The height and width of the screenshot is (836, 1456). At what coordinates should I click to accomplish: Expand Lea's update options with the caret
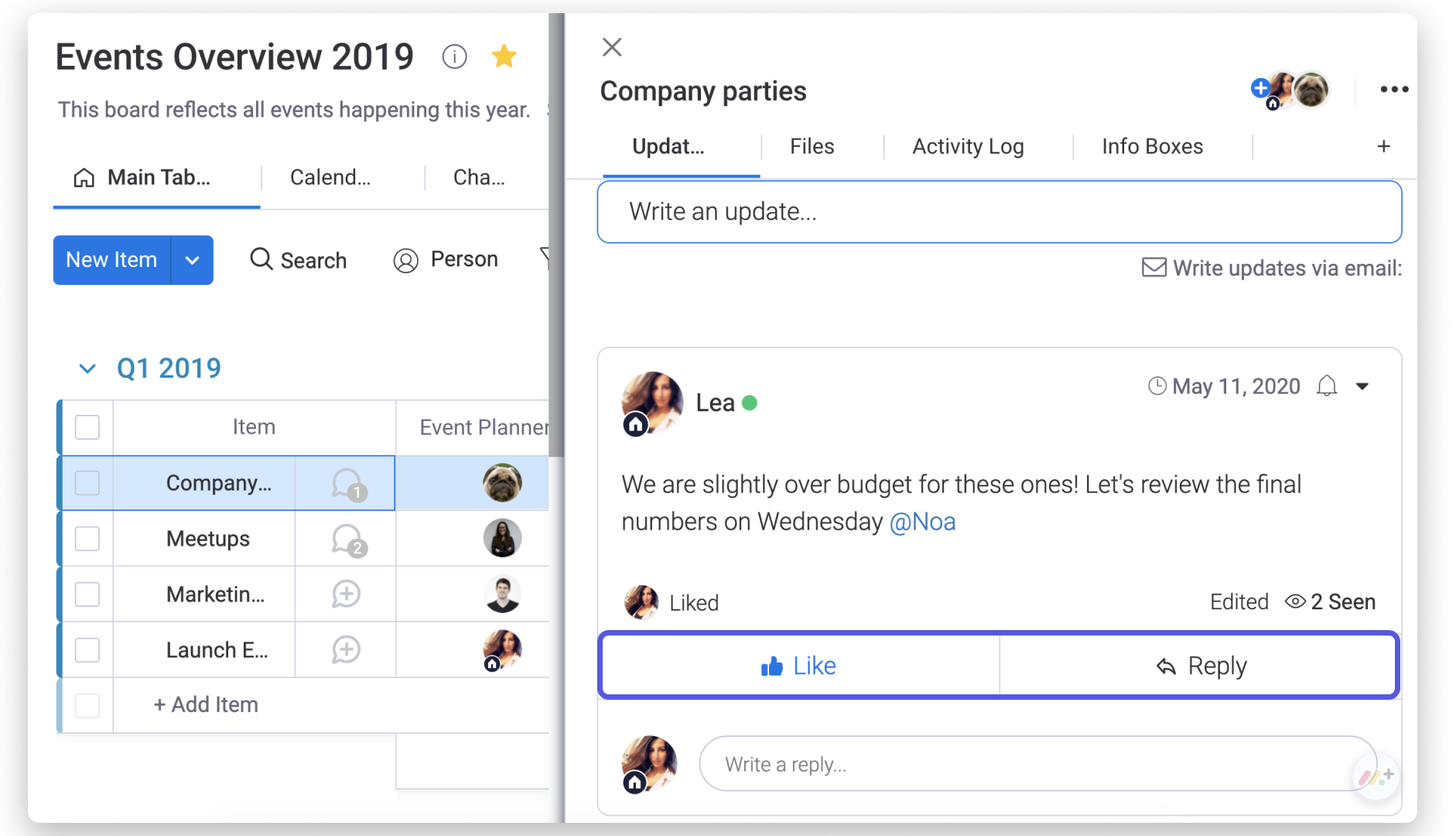[1362, 385]
